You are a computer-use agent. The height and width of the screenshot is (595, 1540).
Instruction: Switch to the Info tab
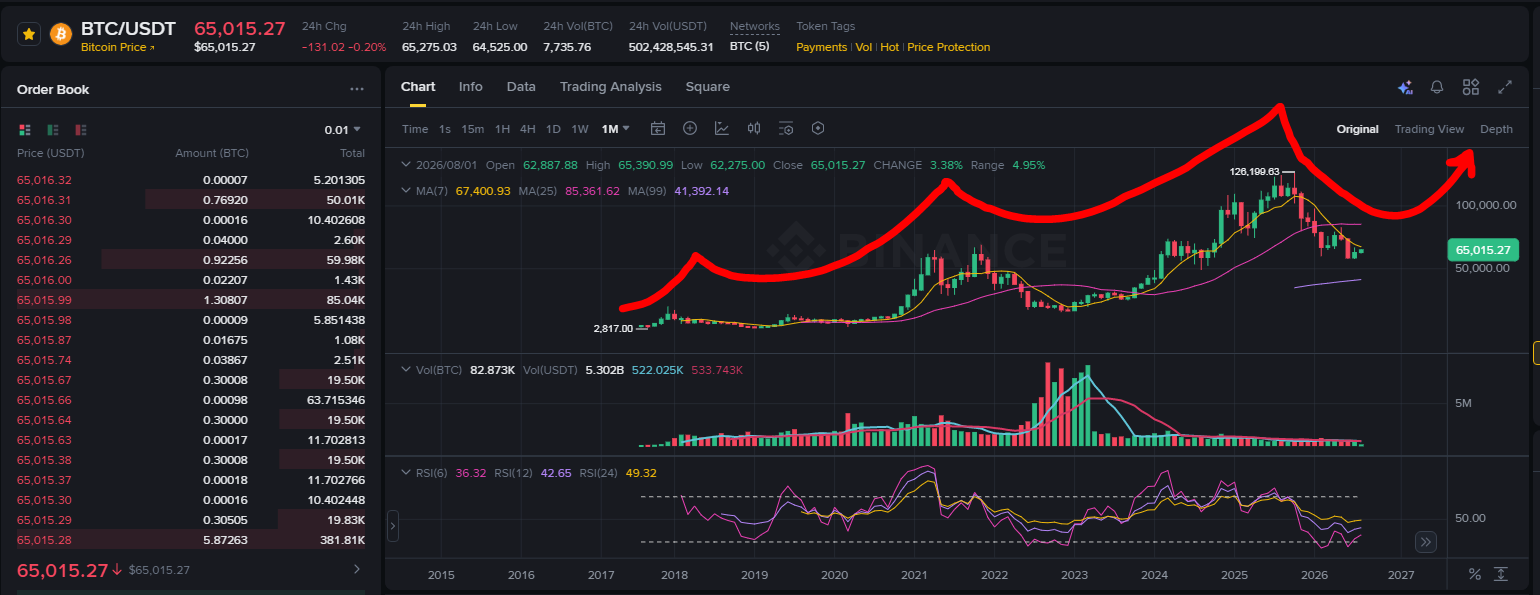pos(470,87)
